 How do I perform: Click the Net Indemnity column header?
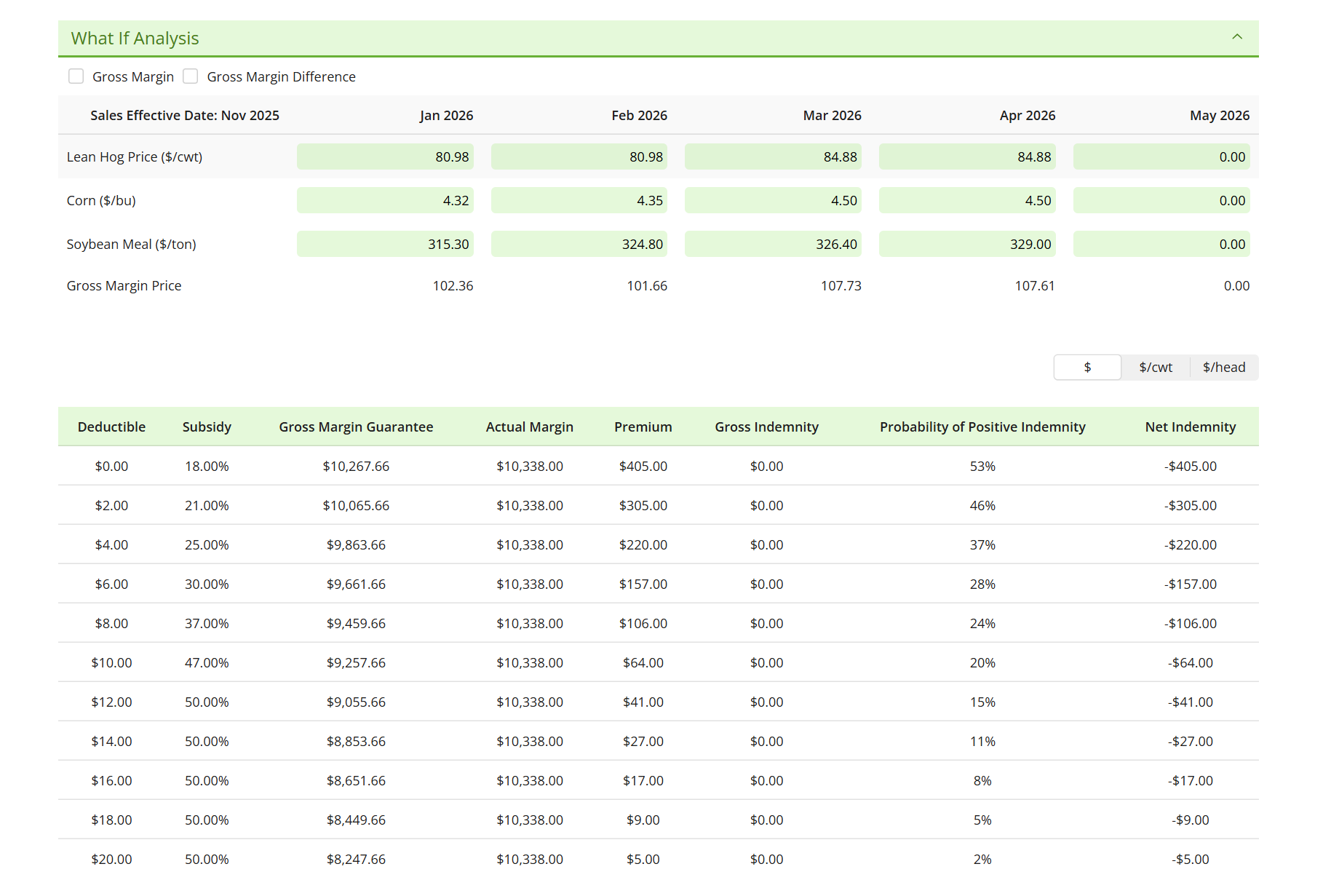[x=1190, y=427]
